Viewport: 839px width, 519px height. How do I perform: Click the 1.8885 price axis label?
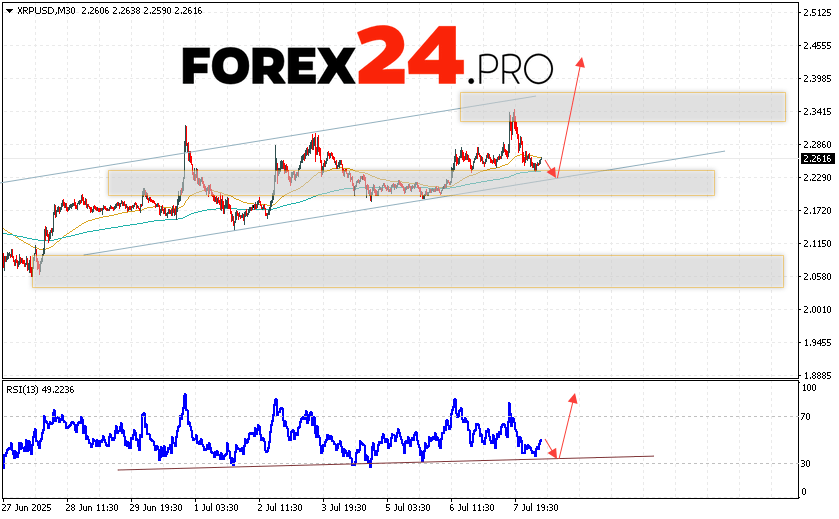(816, 376)
